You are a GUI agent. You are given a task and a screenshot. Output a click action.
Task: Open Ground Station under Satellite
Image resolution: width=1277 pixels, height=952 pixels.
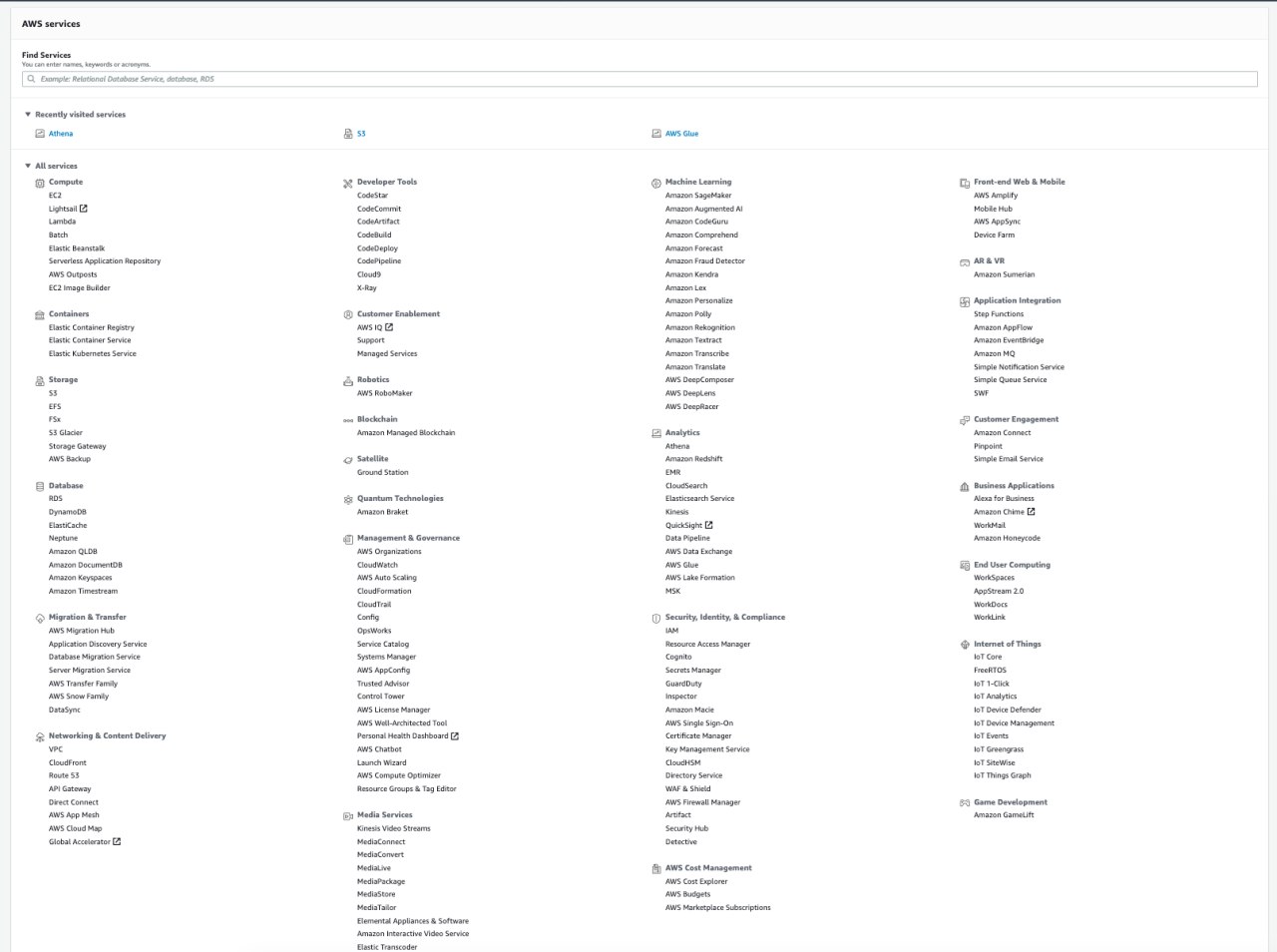[x=383, y=472]
